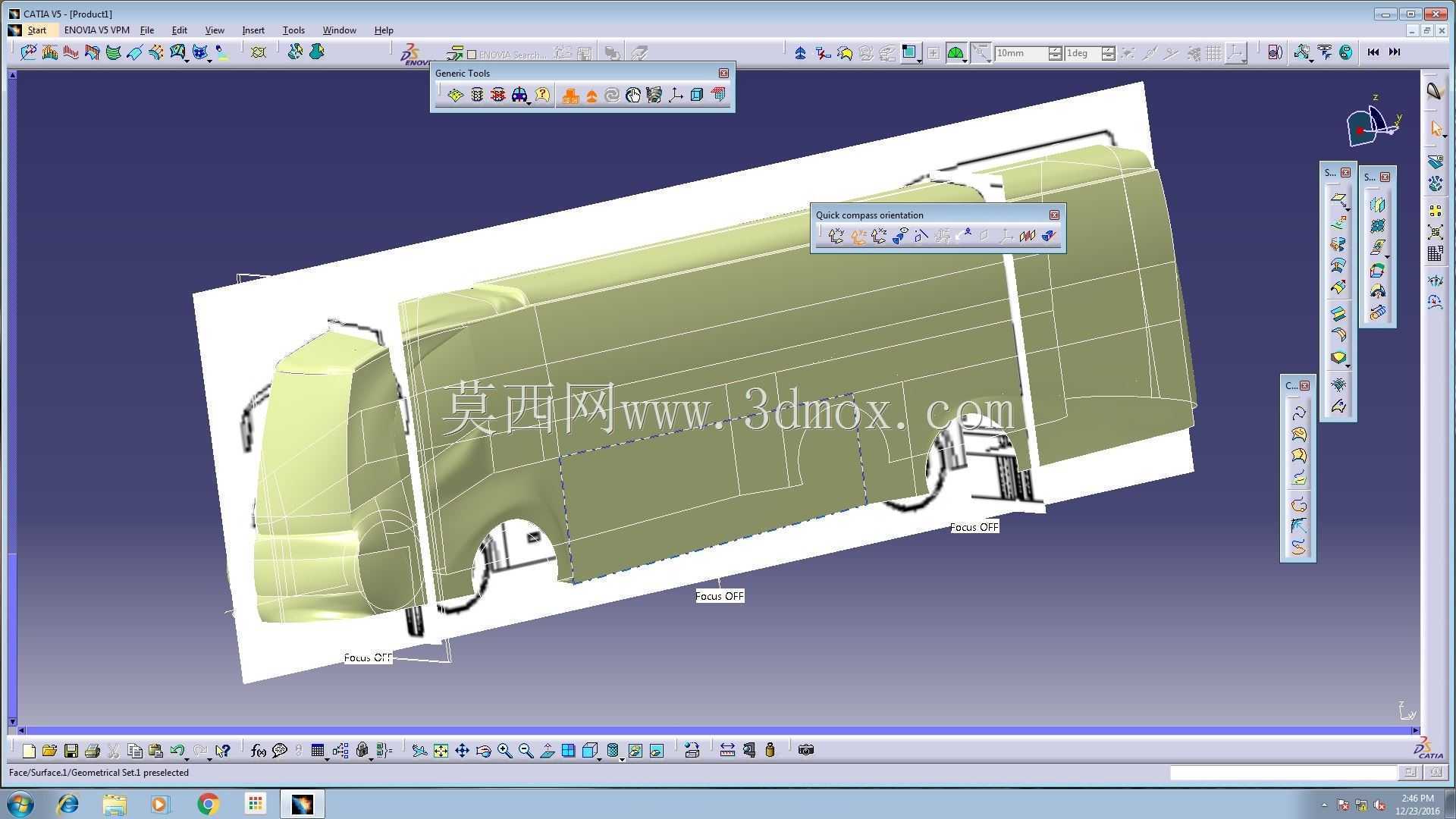Click the Print icon
Viewport: 1456px width, 819px height.
coord(93,751)
